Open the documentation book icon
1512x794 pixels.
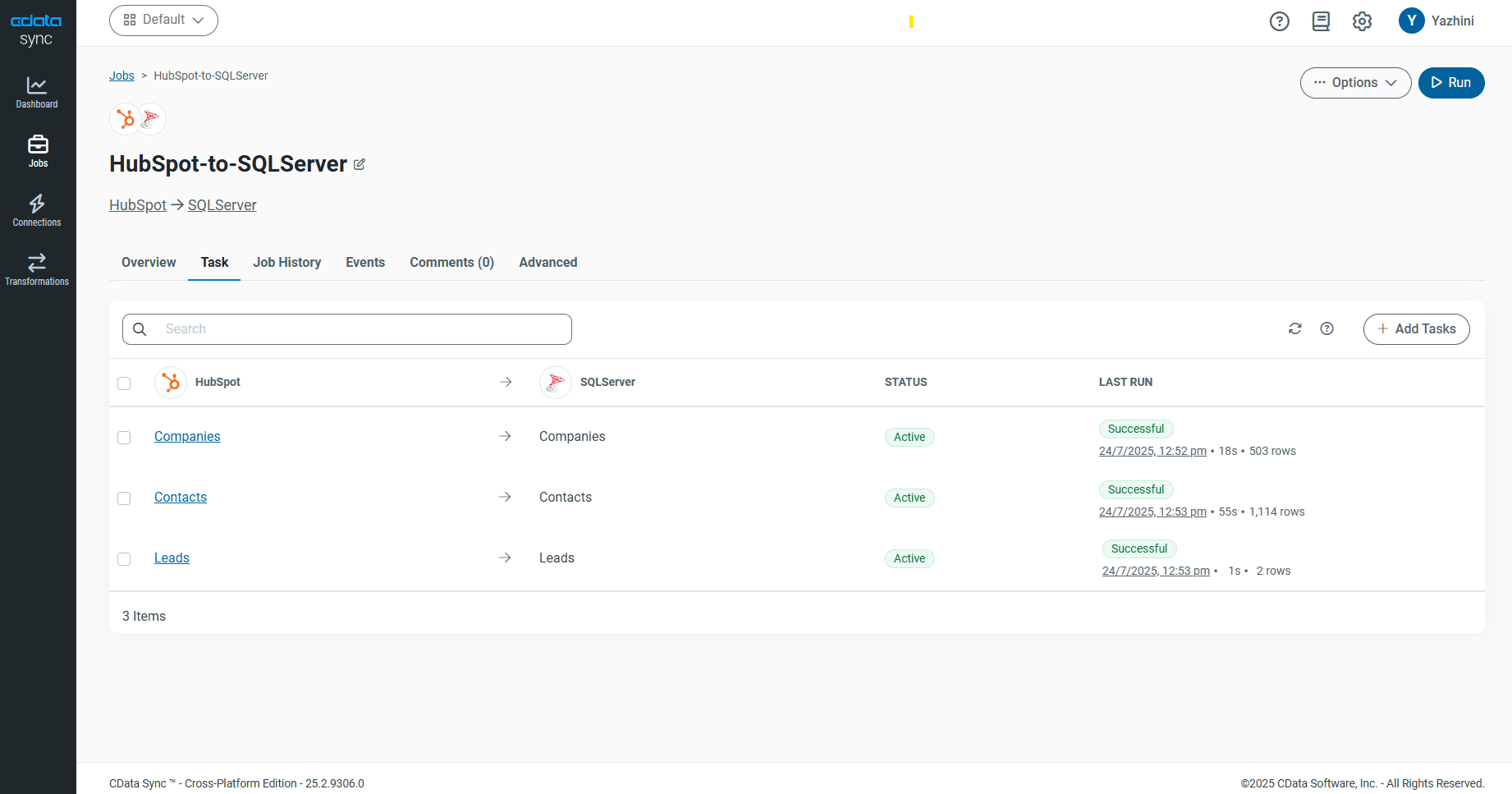[1321, 21]
